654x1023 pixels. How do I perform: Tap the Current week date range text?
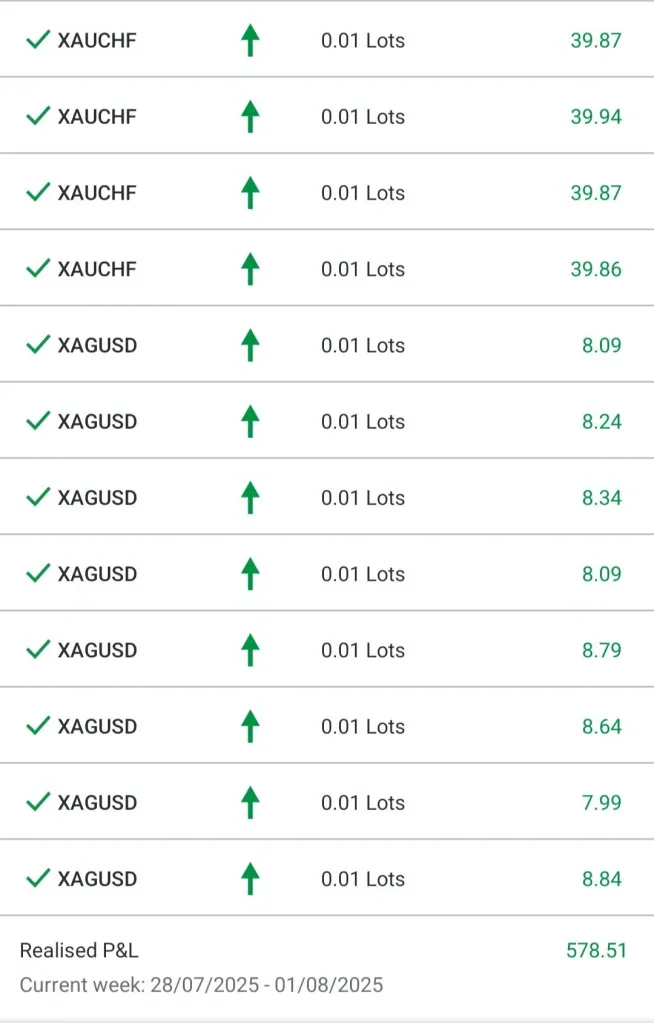click(201, 984)
